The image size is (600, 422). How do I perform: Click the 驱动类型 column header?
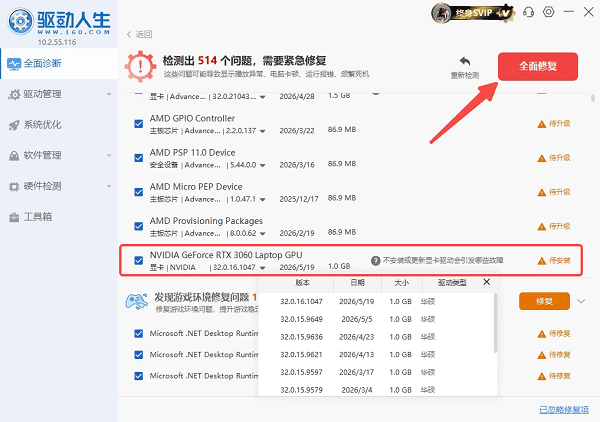(x=452, y=283)
